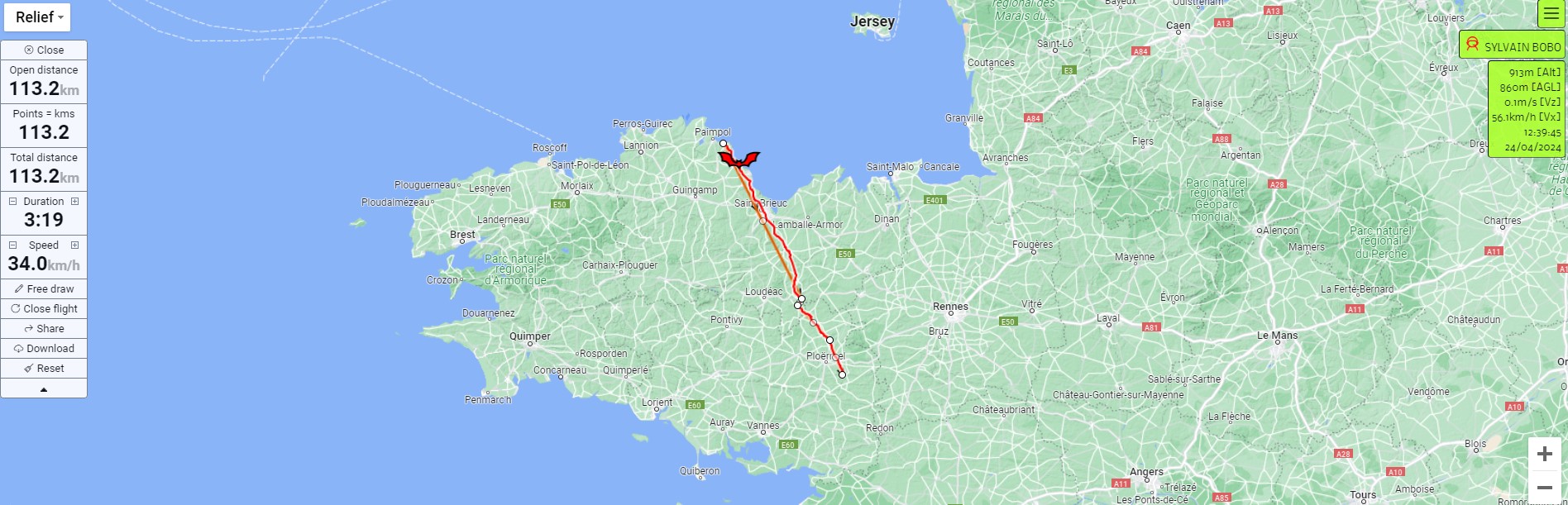Collapse the panel with up arrow
The image size is (1568, 505).
pyautogui.click(x=44, y=388)
